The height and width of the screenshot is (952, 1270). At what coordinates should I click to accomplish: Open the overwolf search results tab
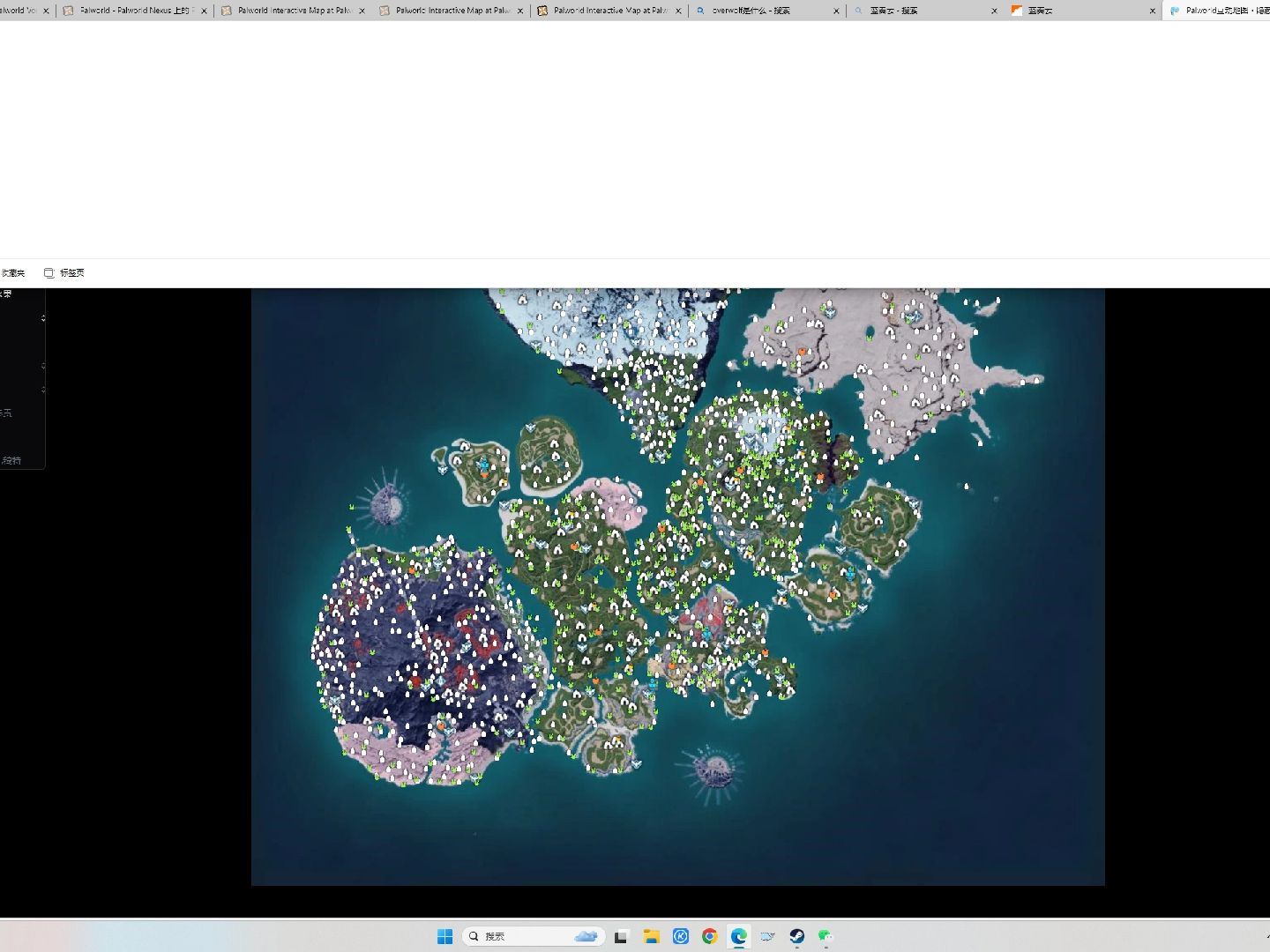coord(766,11)
